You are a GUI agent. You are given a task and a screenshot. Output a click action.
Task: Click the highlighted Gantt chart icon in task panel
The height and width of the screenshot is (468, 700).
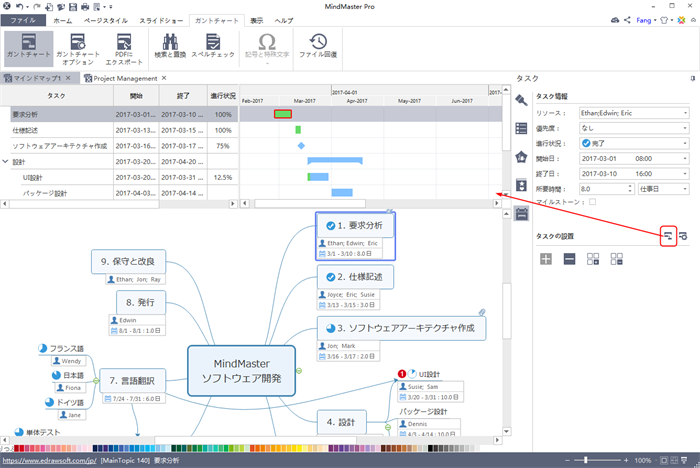pos(667,235)
